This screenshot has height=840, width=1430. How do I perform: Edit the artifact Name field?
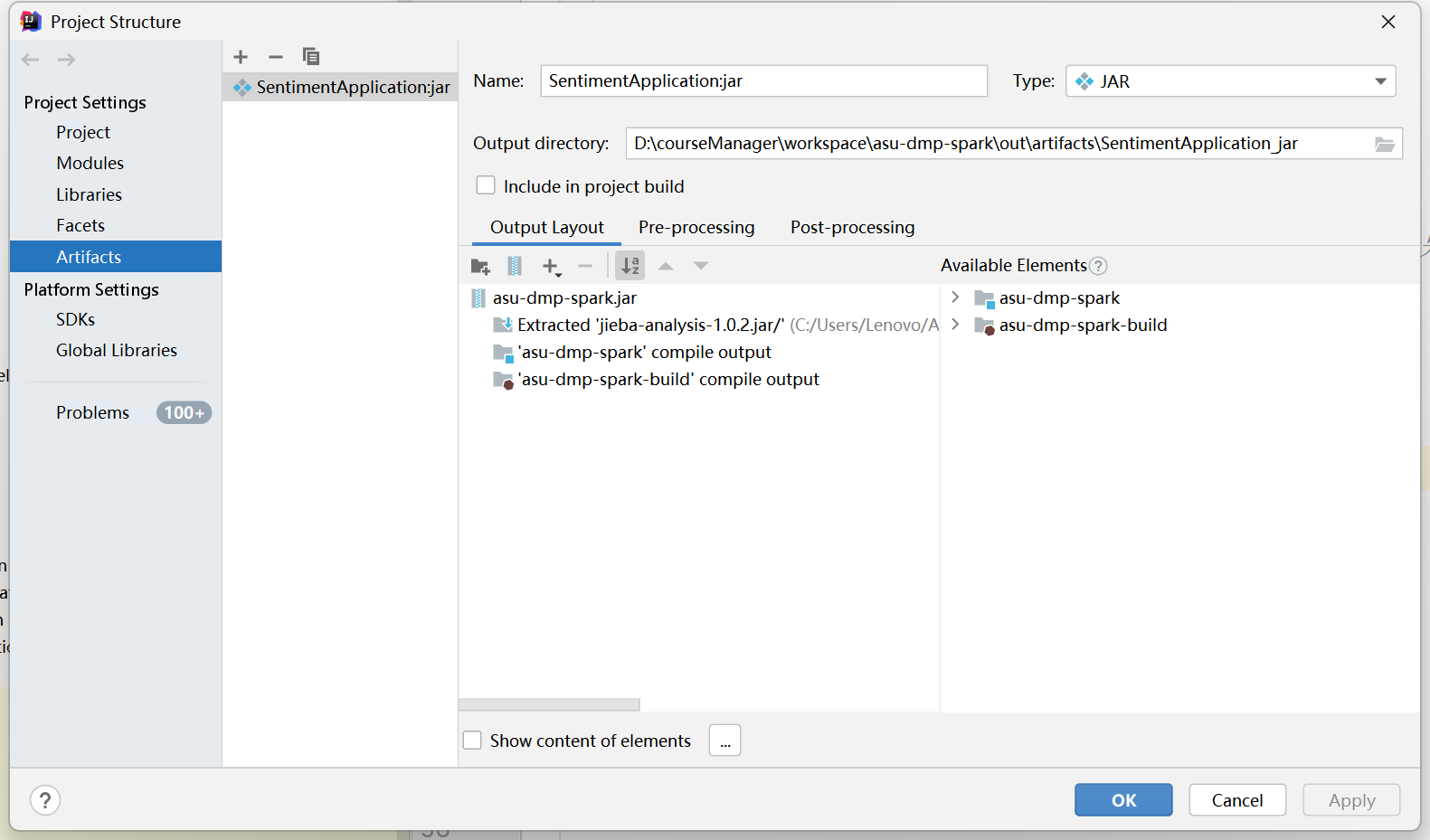(764, 81)
